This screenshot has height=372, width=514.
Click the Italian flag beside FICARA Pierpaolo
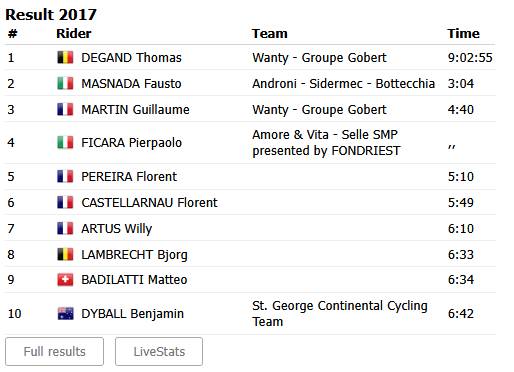pyautogui.click(x=65, y=142)
